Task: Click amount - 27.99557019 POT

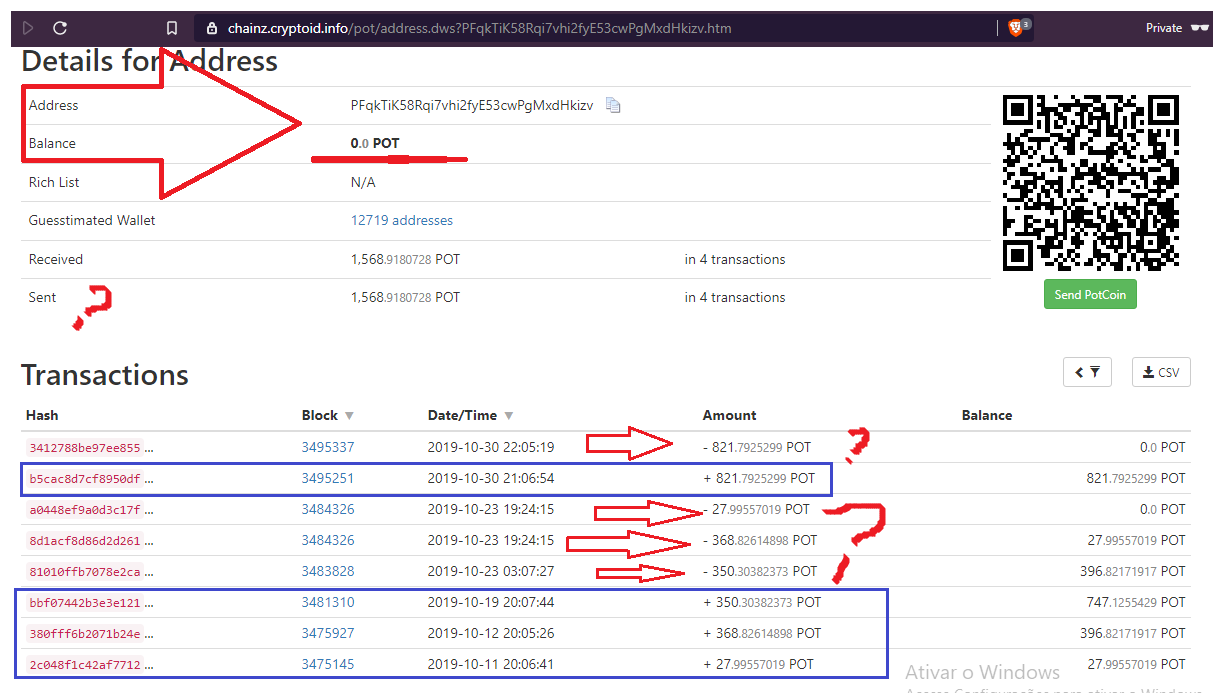Action: pyautogui.click(x=757, y=509)
